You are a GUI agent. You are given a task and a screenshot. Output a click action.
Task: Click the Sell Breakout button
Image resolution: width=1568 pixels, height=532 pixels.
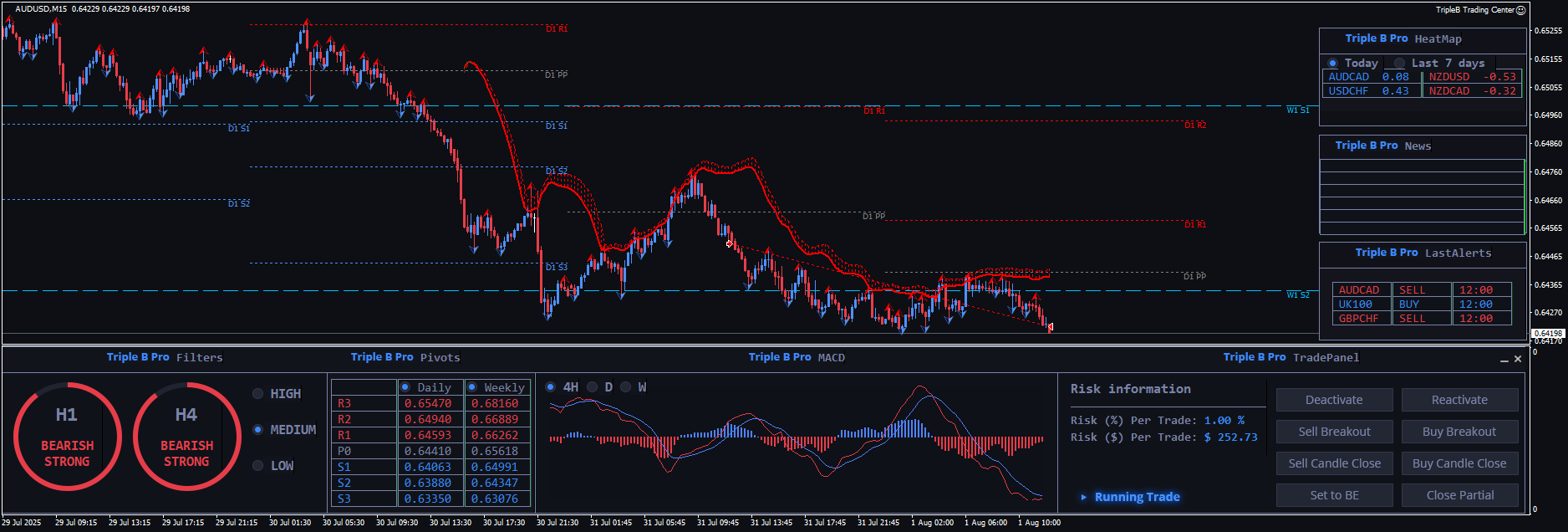(x=1334, y=432)
